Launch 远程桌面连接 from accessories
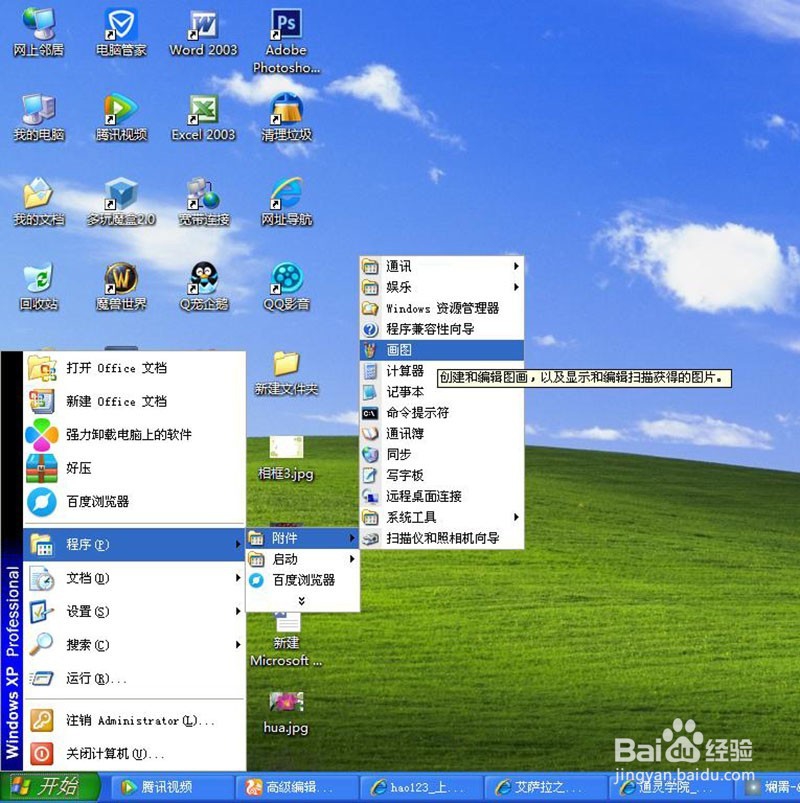The height and width of the screenshot is (803, 800). point(442,496)
